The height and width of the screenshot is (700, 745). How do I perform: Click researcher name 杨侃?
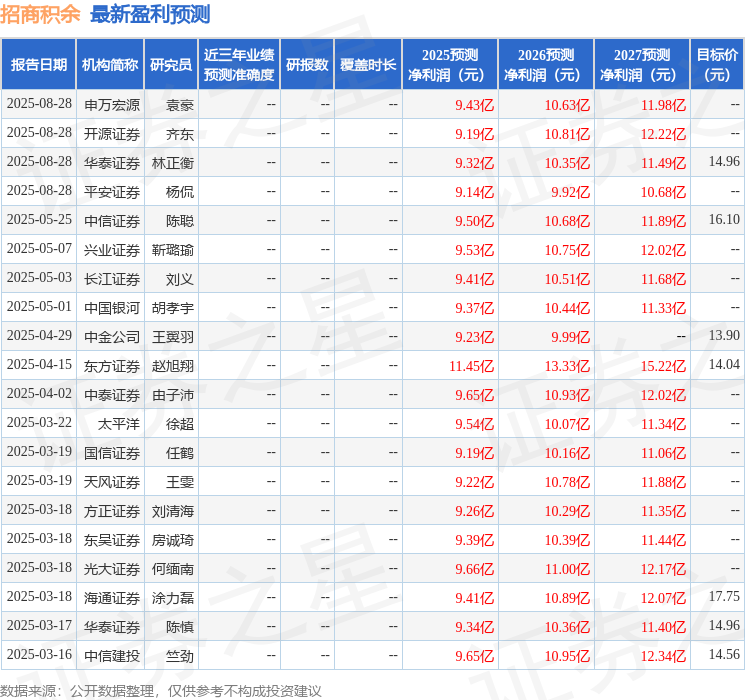click(x=180, y=192)
